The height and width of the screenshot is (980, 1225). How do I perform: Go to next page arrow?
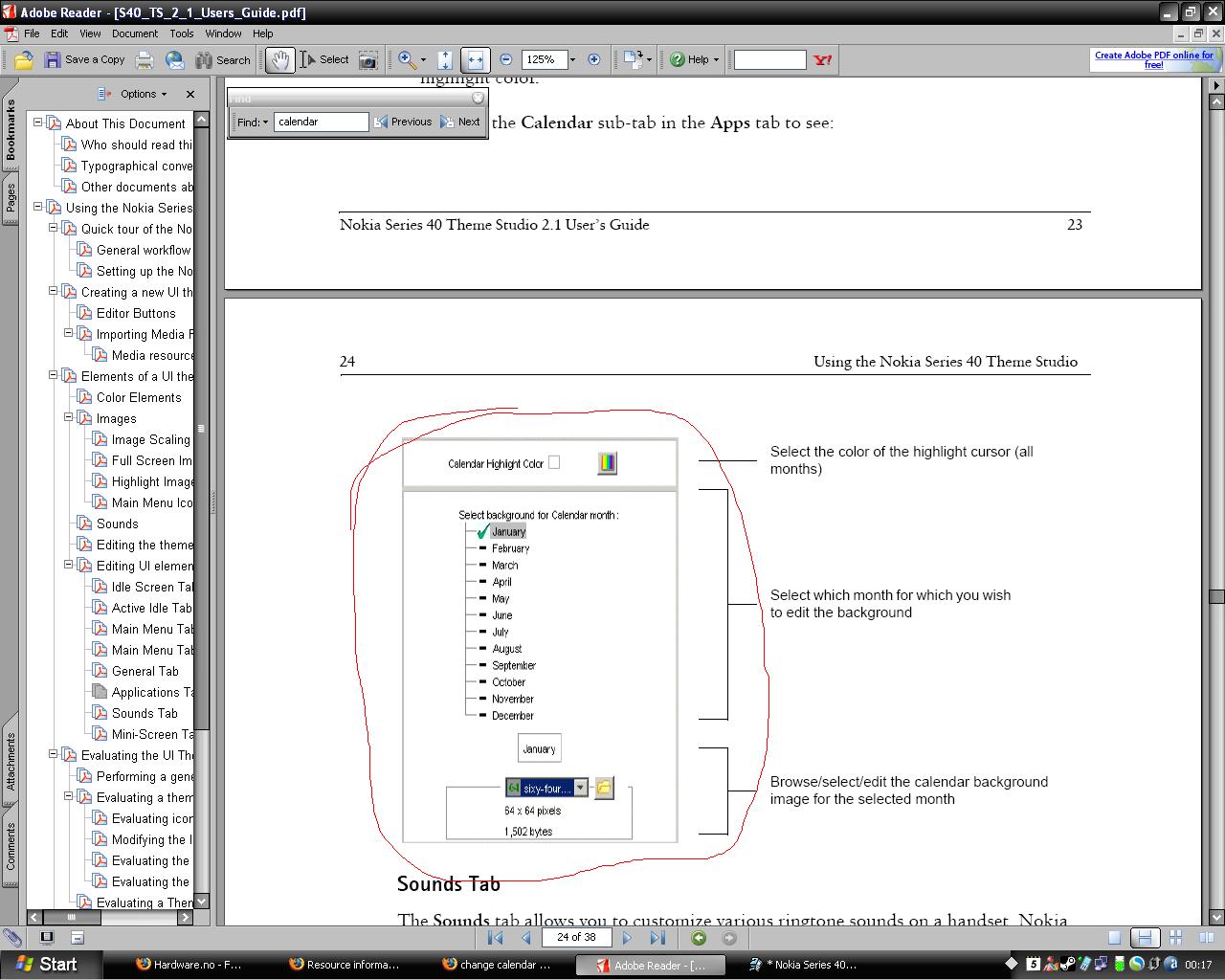(627, 938)
